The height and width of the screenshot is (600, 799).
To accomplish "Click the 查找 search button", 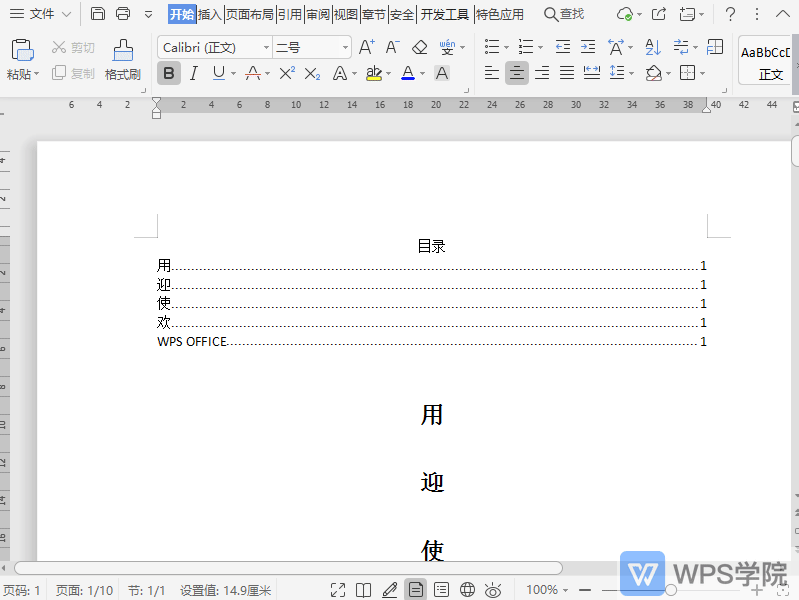I will (x=564, y=14).
